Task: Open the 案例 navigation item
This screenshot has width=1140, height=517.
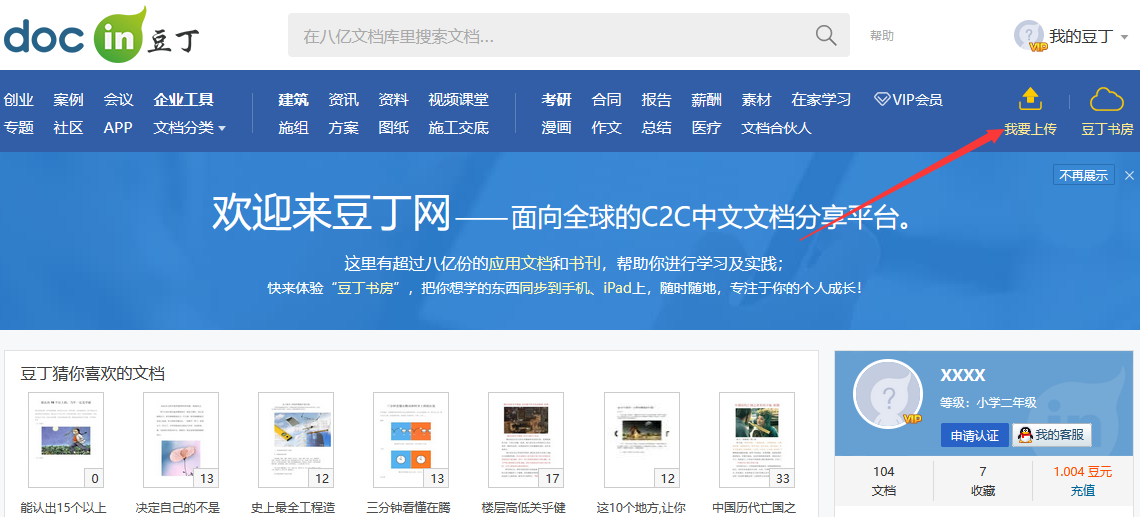Action: pyautogui.click(x=68, y=100)
